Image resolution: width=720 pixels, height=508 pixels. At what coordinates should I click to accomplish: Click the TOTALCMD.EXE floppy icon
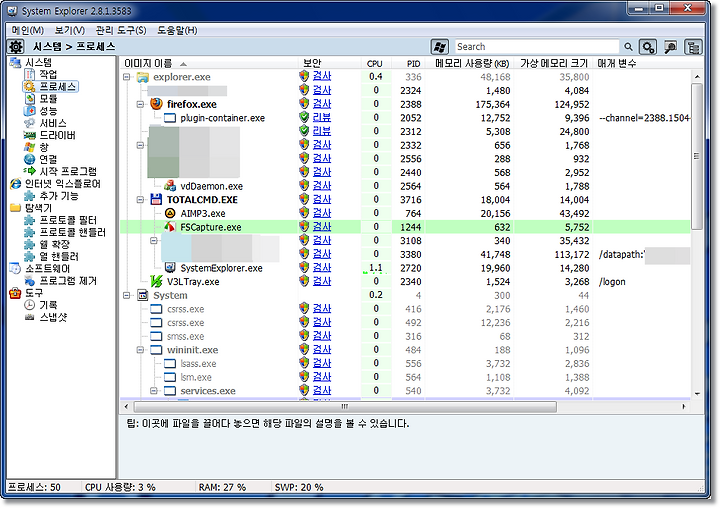tap(156, 199)
